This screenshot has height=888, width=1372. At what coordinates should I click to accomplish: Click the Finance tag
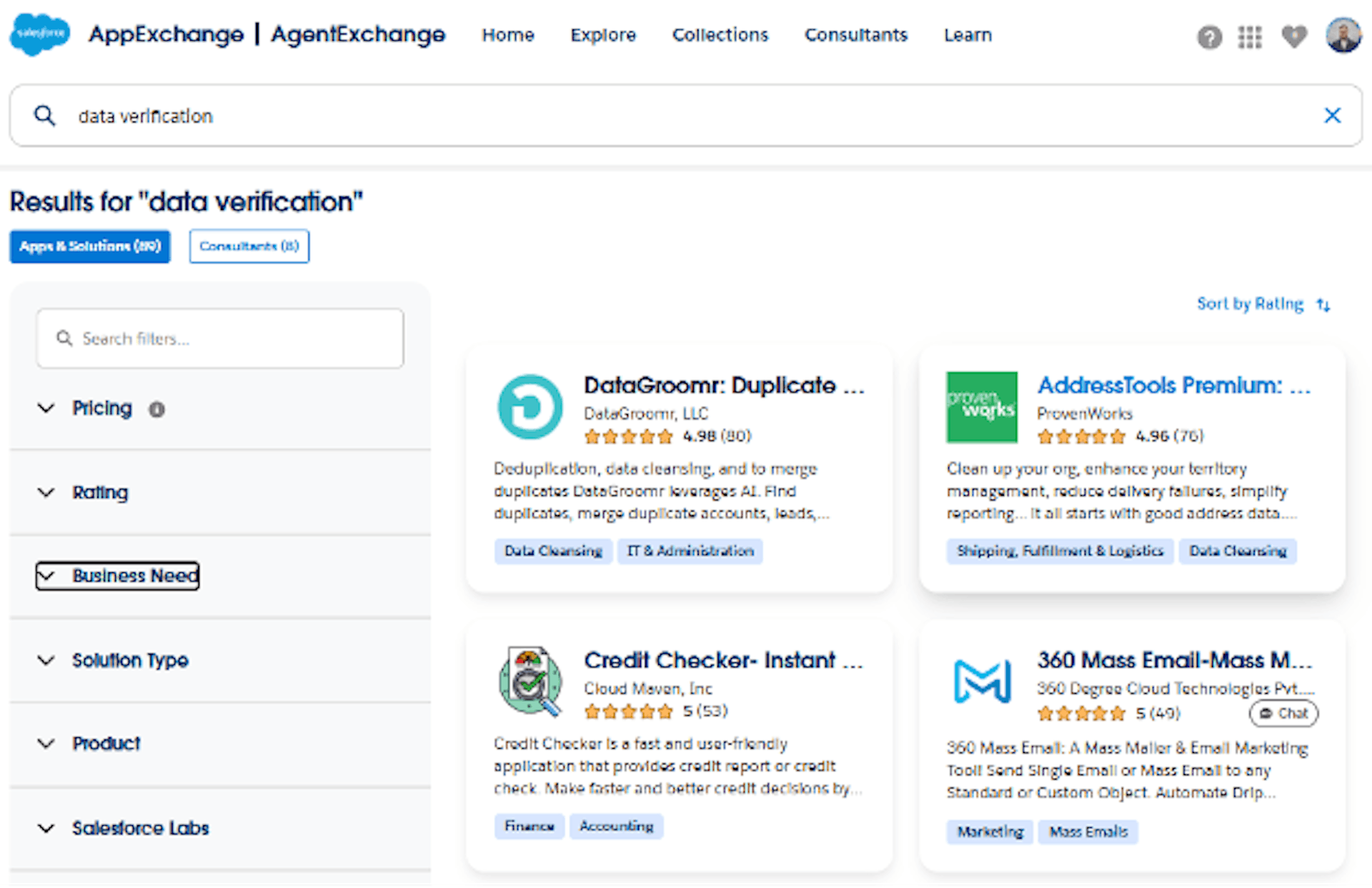529,826
